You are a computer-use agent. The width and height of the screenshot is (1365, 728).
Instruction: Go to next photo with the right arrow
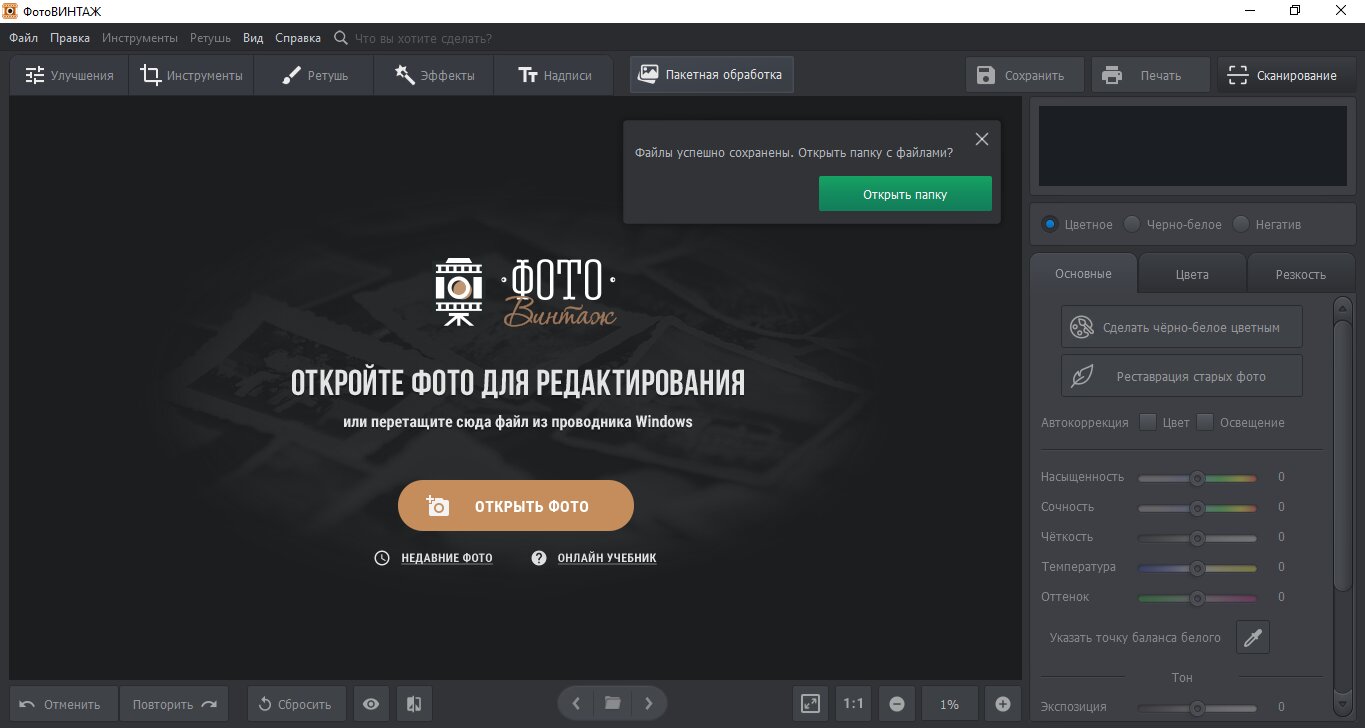coord(649,704)
